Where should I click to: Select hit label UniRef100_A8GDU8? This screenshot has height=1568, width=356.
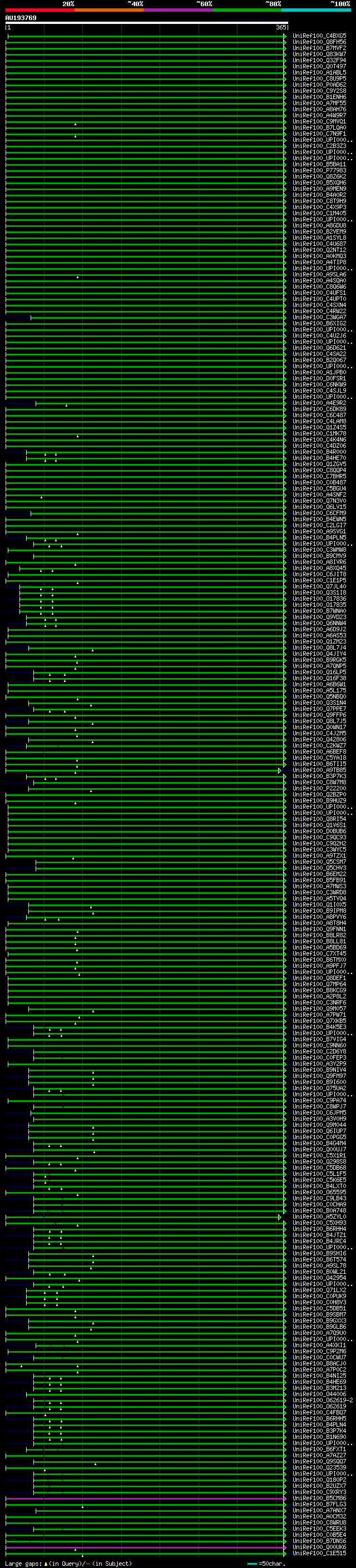pos(319,226)
